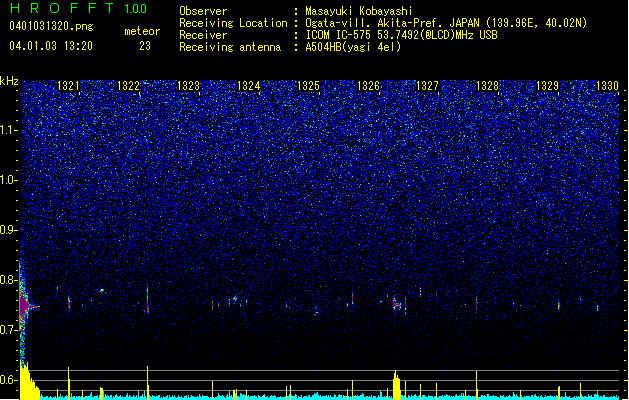Click the 1329 time axis marker
Image resolution: width=629 pixels, height=400 pixels.
click(x=547, y=86)
